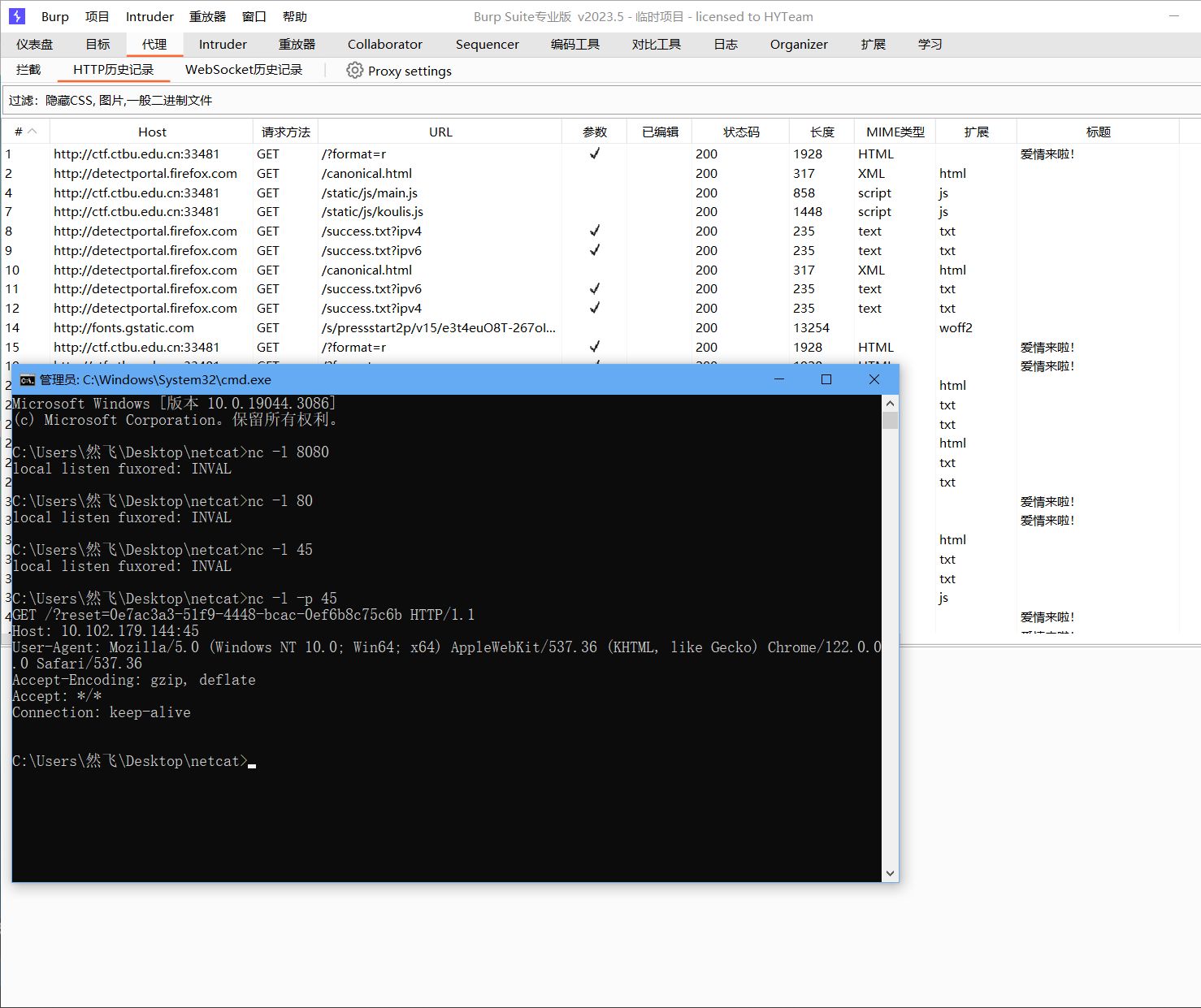1201x1008 pixels.
Task: Open the 重放器 menu in menu bar
Action: click(x=208, y=16)
